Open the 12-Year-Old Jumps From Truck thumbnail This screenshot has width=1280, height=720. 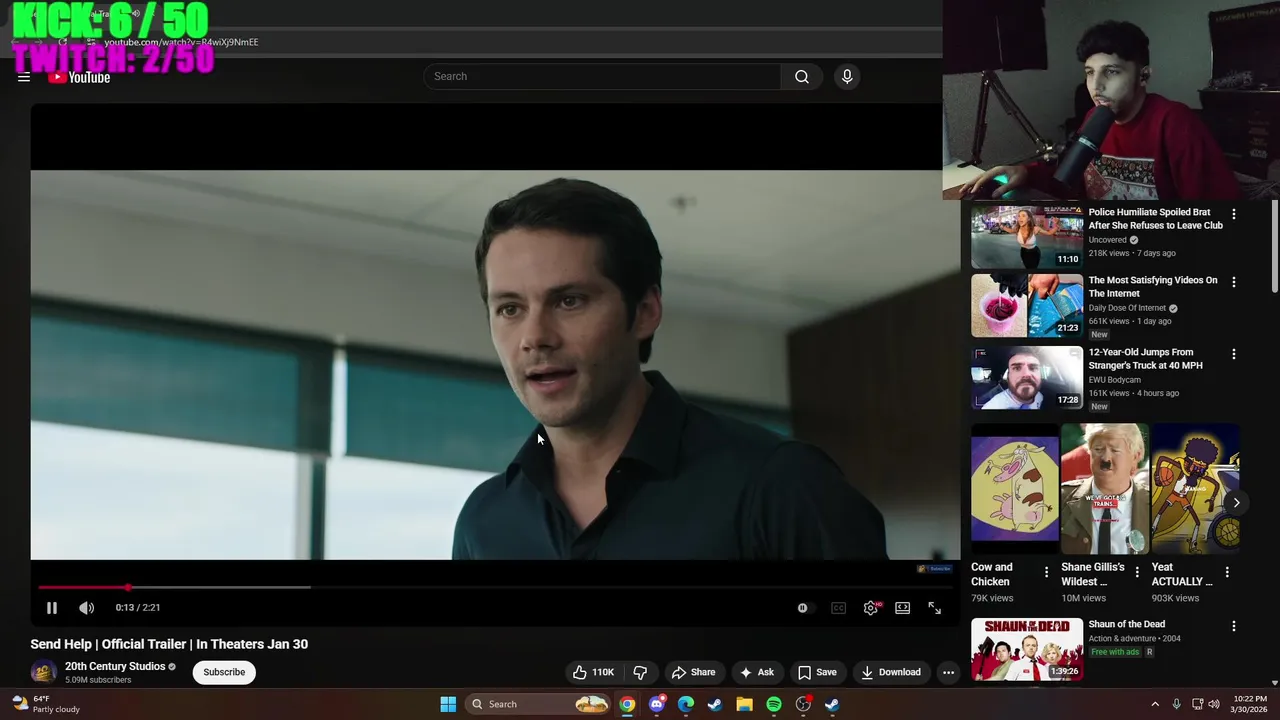1027,378
